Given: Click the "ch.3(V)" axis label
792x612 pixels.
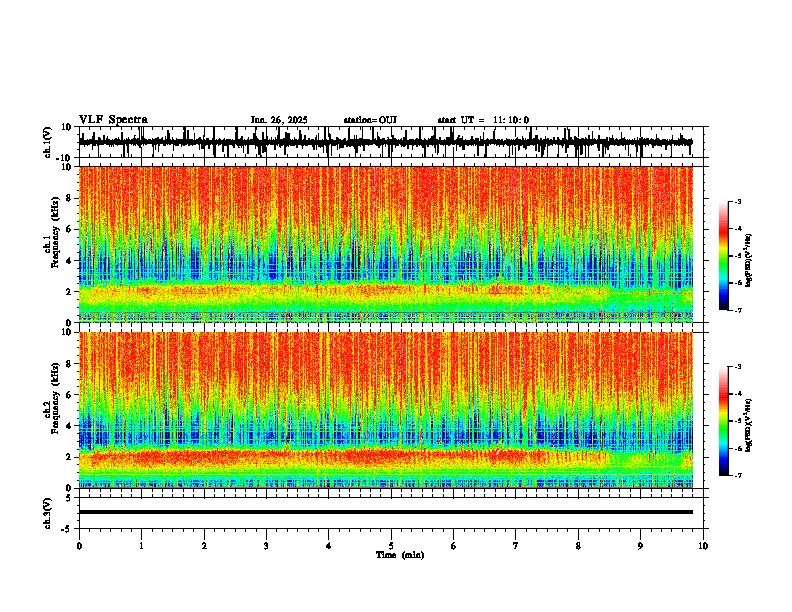Looking at the screenshot, I should [48, 513].
